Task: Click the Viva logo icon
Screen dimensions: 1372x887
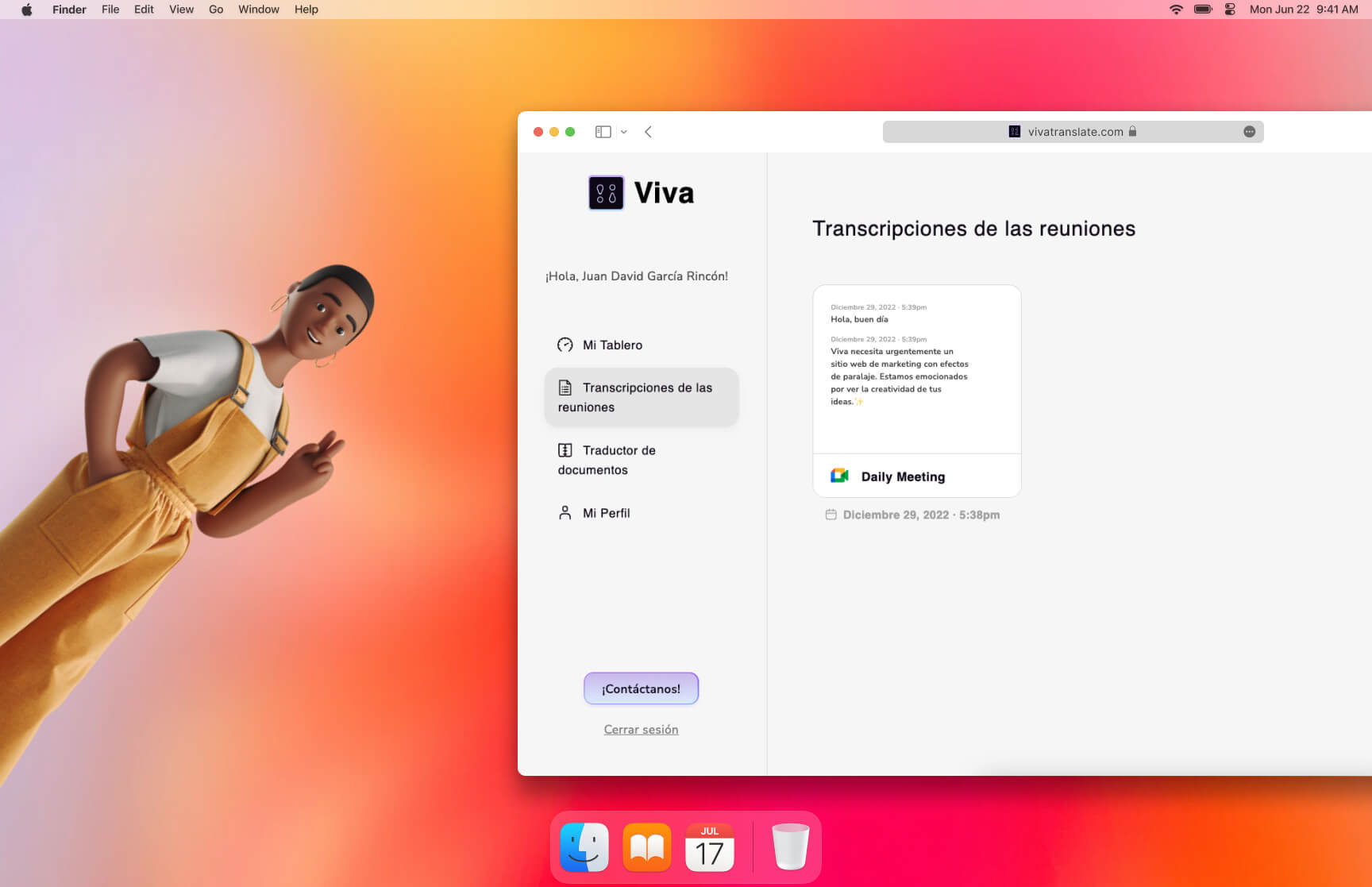Action: click(606, 193)
